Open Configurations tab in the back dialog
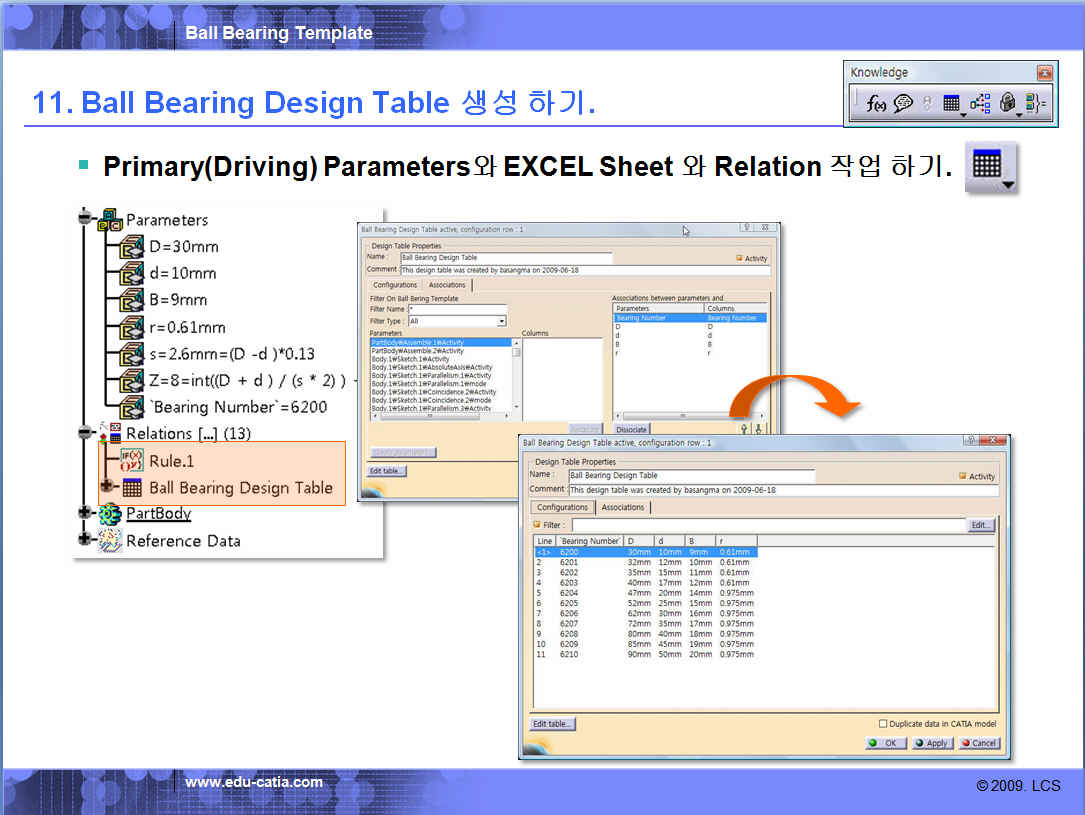This screenshot has height=815, width=1085. tap(395, 285)
